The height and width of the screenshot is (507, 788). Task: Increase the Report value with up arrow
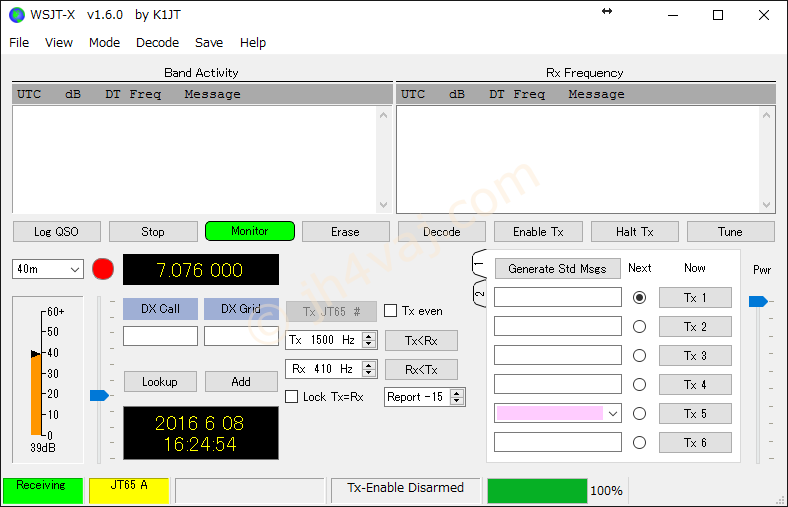coord(456,393)
